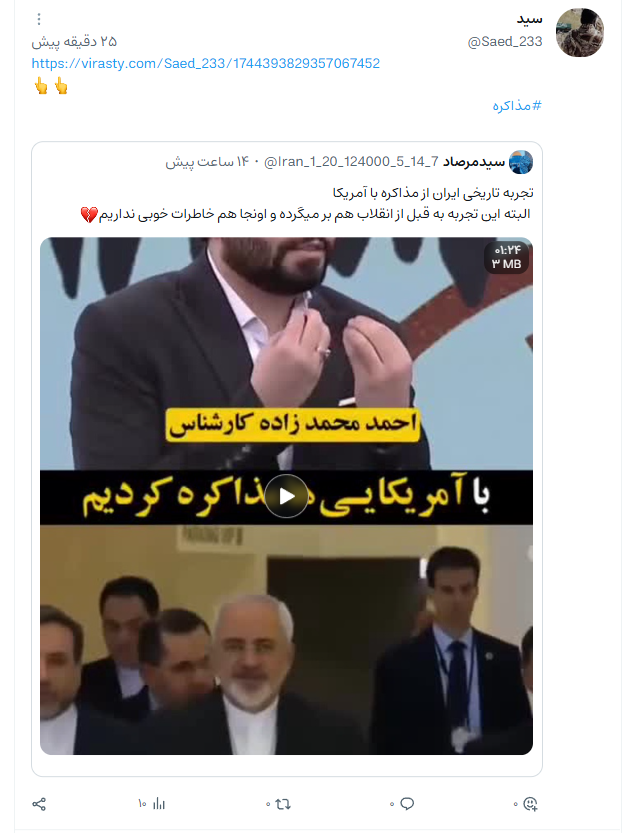Screen dimensions: 624x833
Task: Click the yellow caption احمد محمد زاده کارشناس
Action: click(293, 424)
